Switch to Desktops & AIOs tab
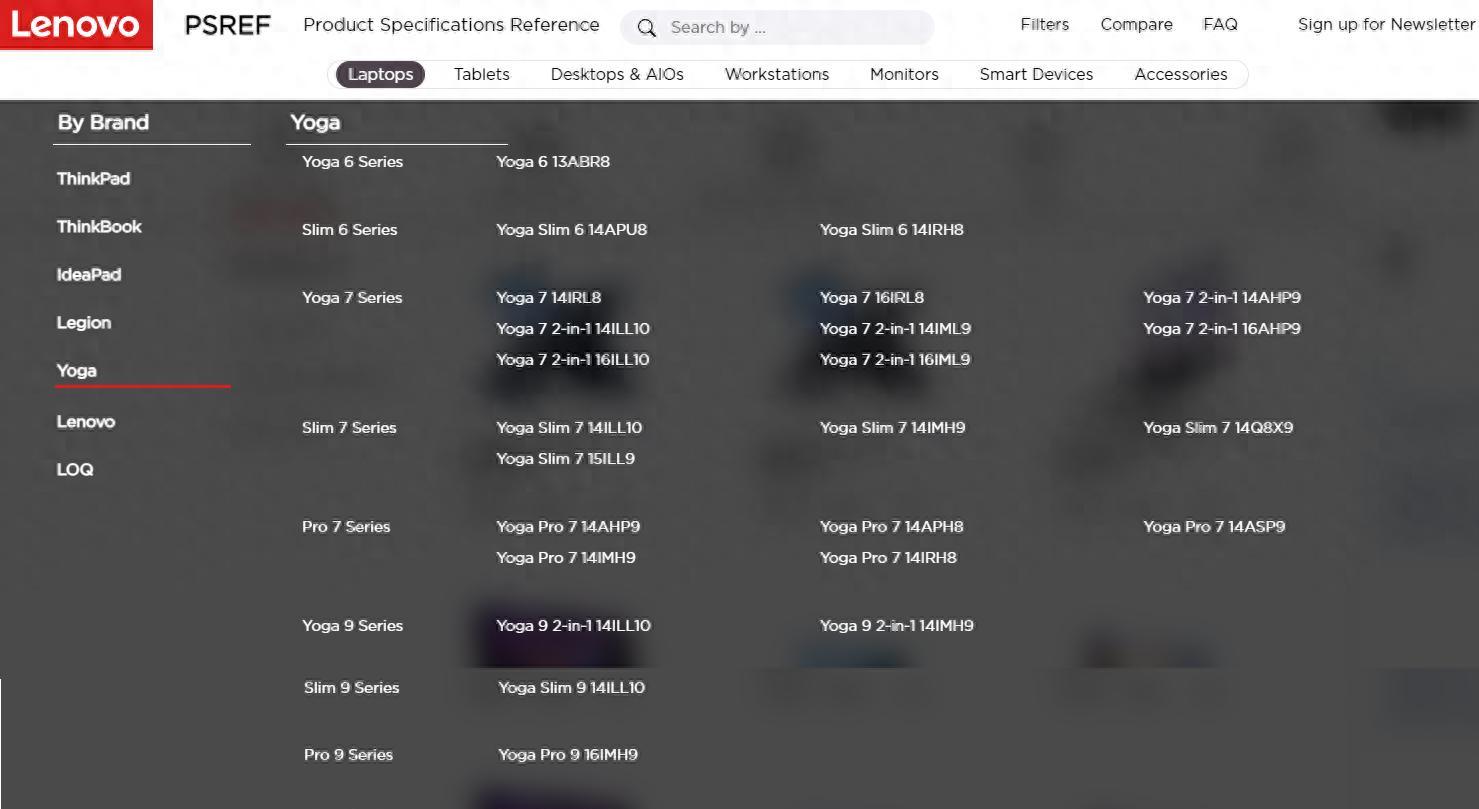Image resolution: width=1479 pixels, height=809 pixels. (617, 74)
